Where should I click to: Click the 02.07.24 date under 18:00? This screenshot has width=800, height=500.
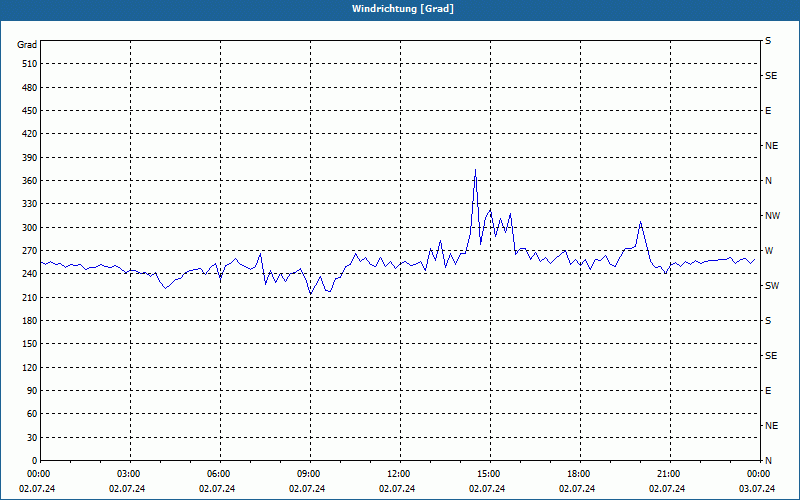[x=577, y=489]
